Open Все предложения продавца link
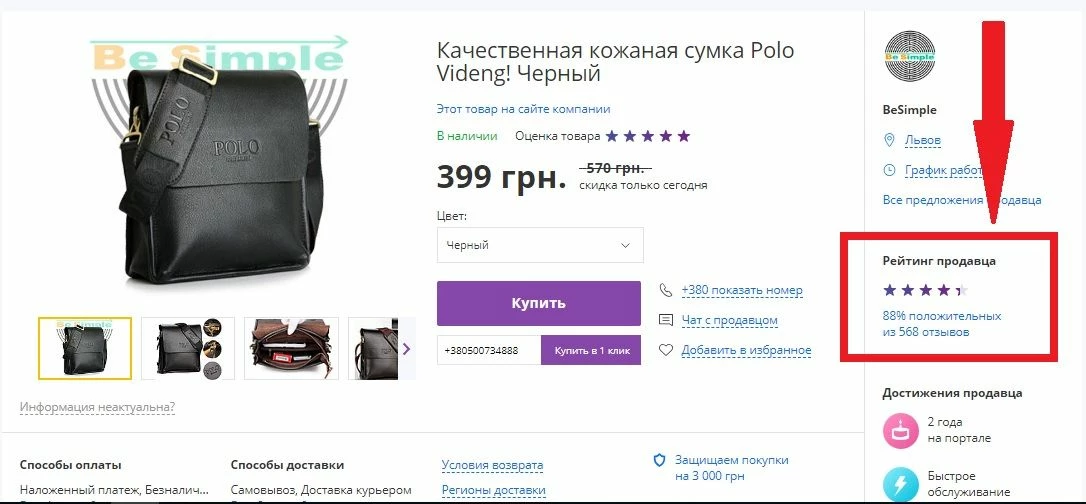Viewport: 1086px width, 504px height. click(x=962, y=200)
